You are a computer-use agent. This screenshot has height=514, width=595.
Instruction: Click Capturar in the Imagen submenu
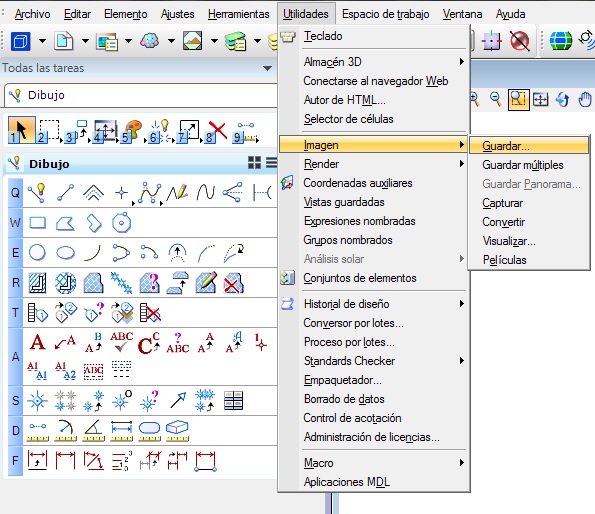pyautogui.click(x=502, y=203)
